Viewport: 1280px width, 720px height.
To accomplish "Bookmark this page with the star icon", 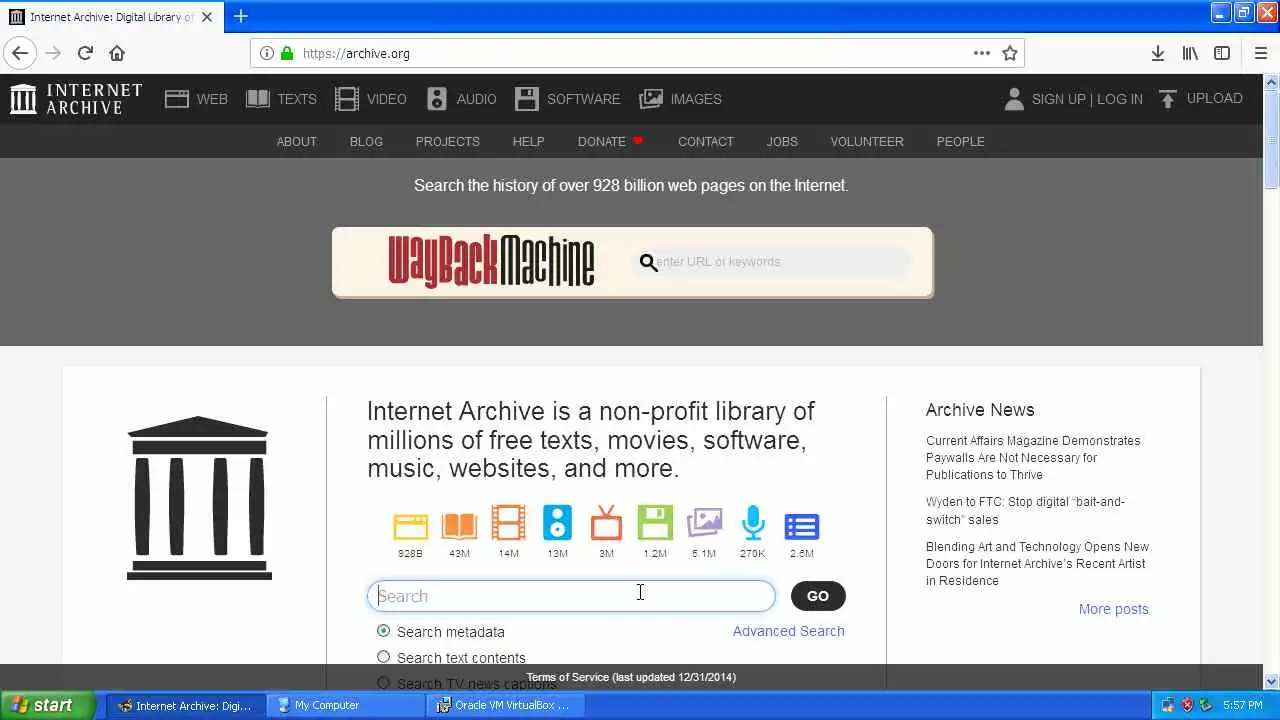I will (1010, 53).
